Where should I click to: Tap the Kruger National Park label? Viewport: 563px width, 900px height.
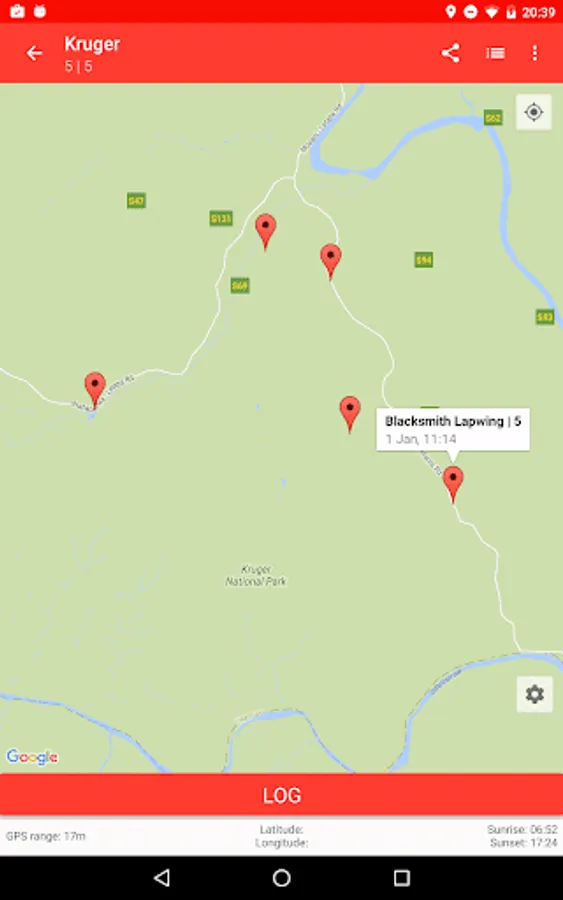(256, 575)
